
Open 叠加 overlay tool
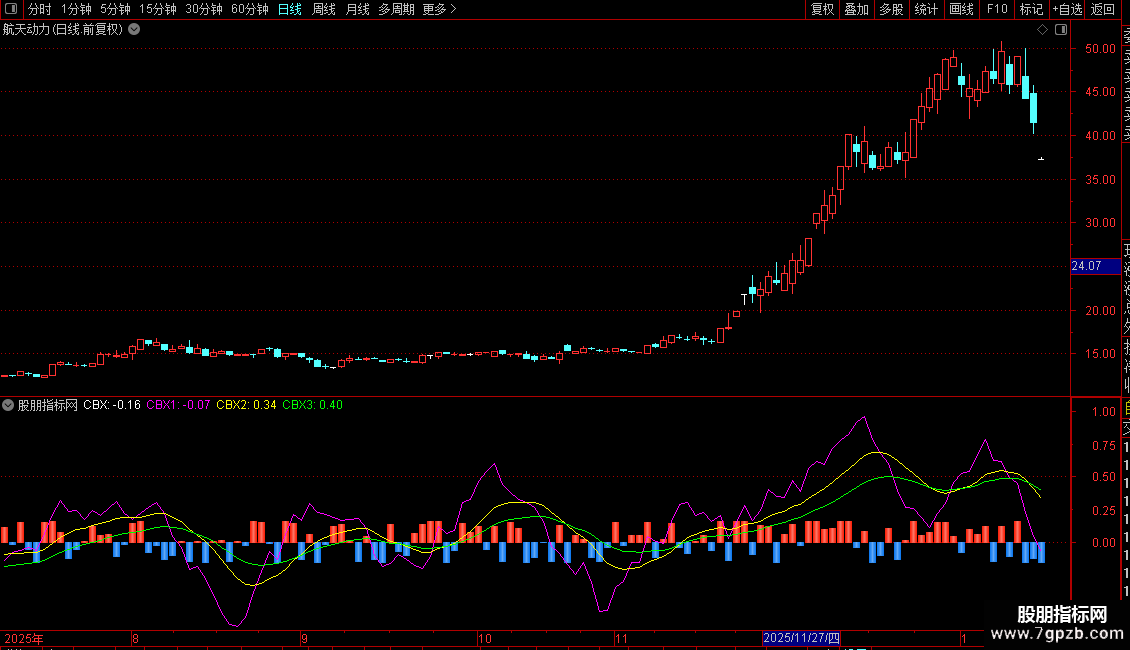(856, 9)
